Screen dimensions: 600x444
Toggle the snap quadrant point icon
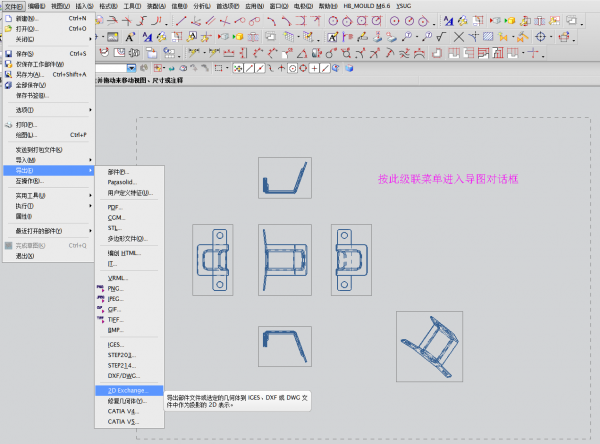pos(303,68)
